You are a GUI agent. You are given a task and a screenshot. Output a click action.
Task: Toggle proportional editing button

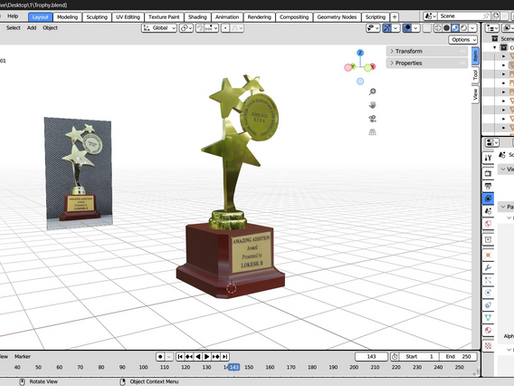(x=225, y=28)
